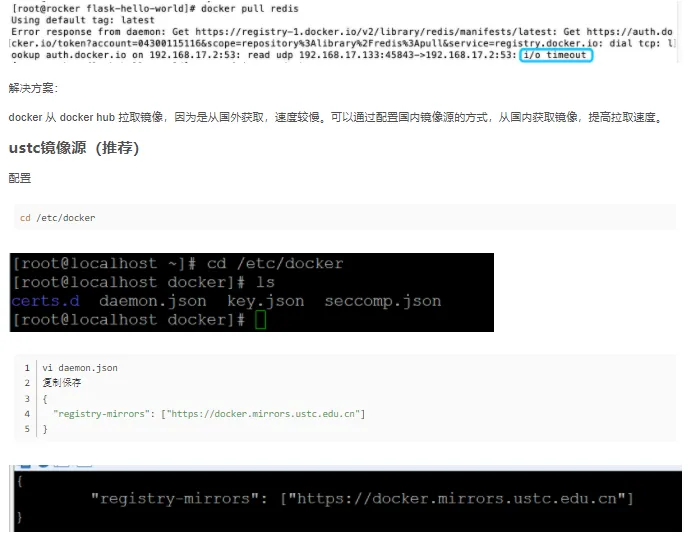Click the docker.mirrors.ustc.edu.cn URL in code block
The image size is (690, 546).
tap(263, 414)
